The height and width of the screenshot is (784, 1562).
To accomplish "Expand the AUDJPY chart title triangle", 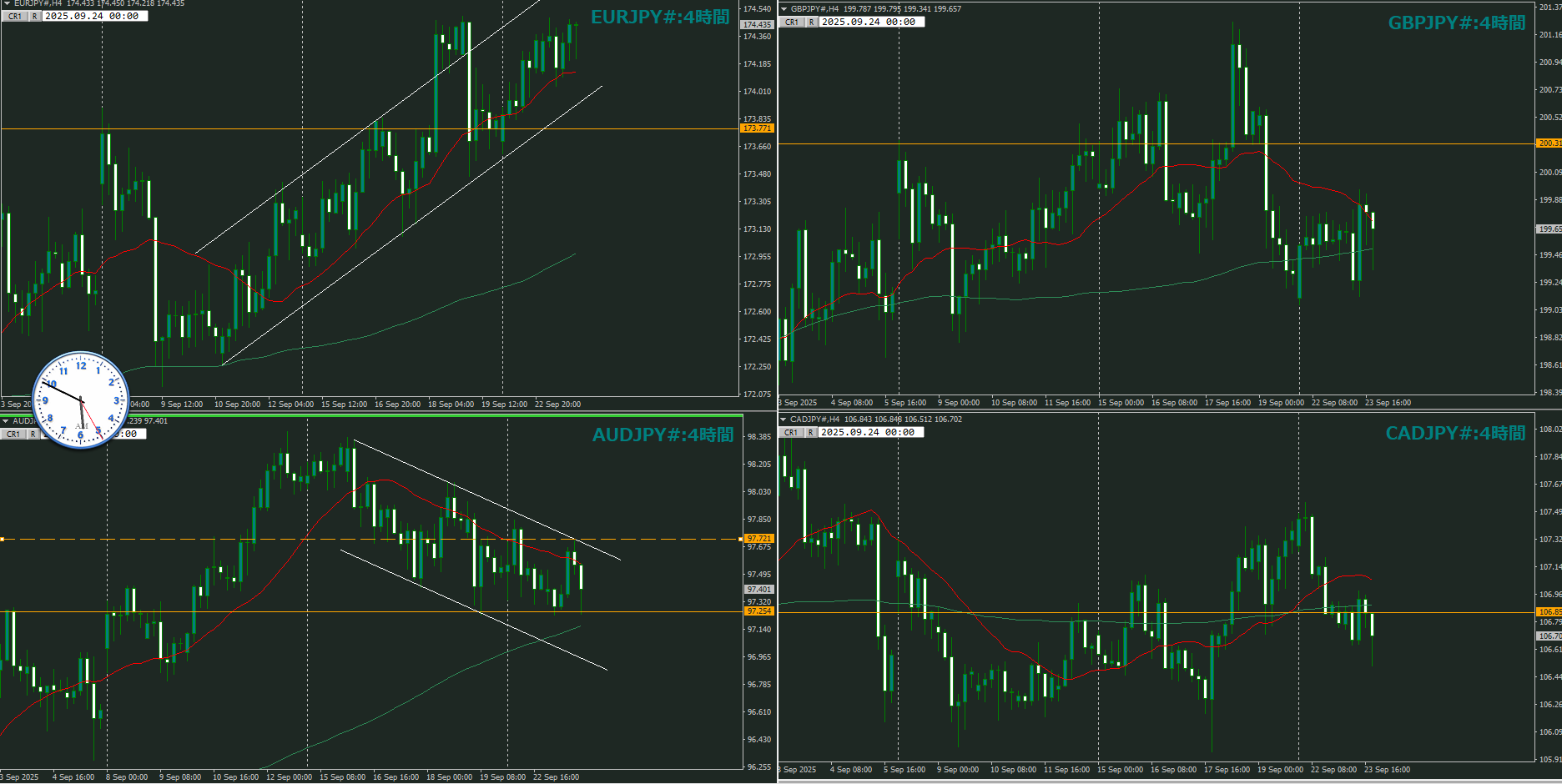I will click(5, 421).
